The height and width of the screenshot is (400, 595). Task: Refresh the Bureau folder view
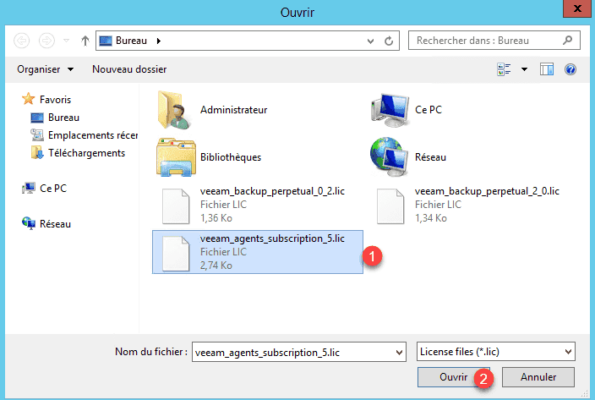[389, 41]
